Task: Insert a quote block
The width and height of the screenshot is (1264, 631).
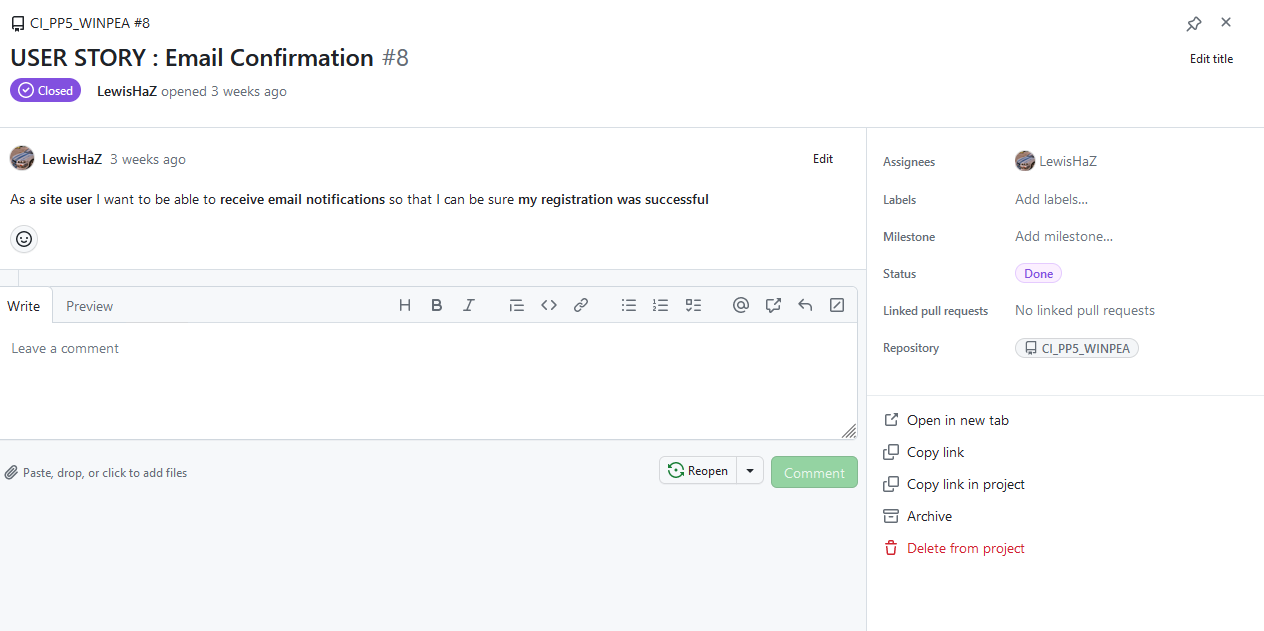Action: click(x=517, y=306)
